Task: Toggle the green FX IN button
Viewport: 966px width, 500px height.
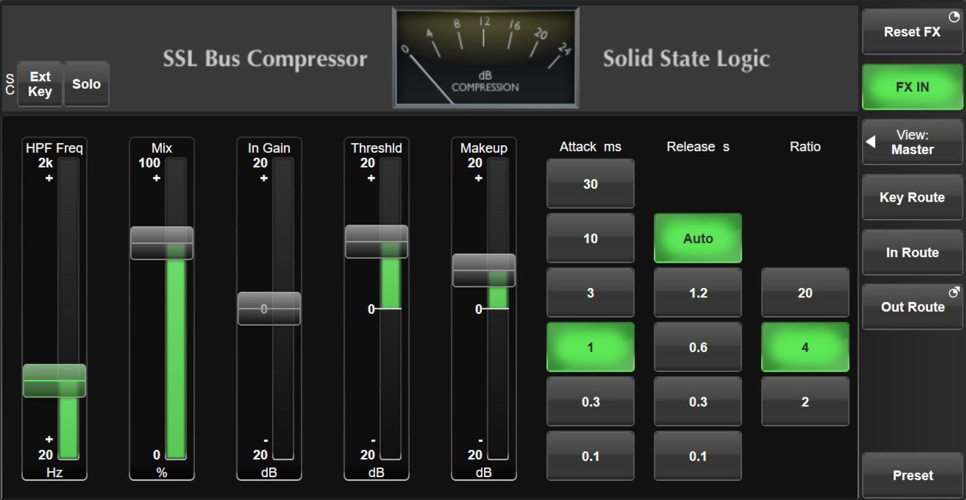Action: [x=912, y=87]
